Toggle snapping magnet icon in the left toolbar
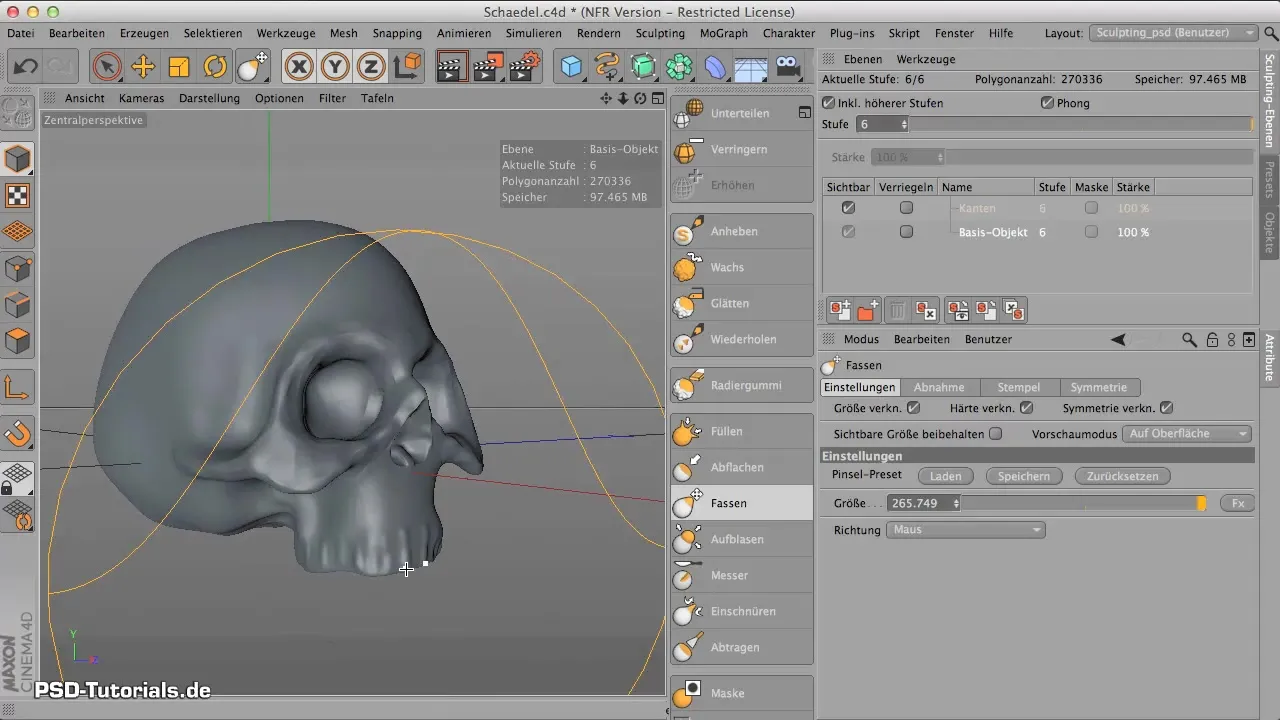 [18, 434]
